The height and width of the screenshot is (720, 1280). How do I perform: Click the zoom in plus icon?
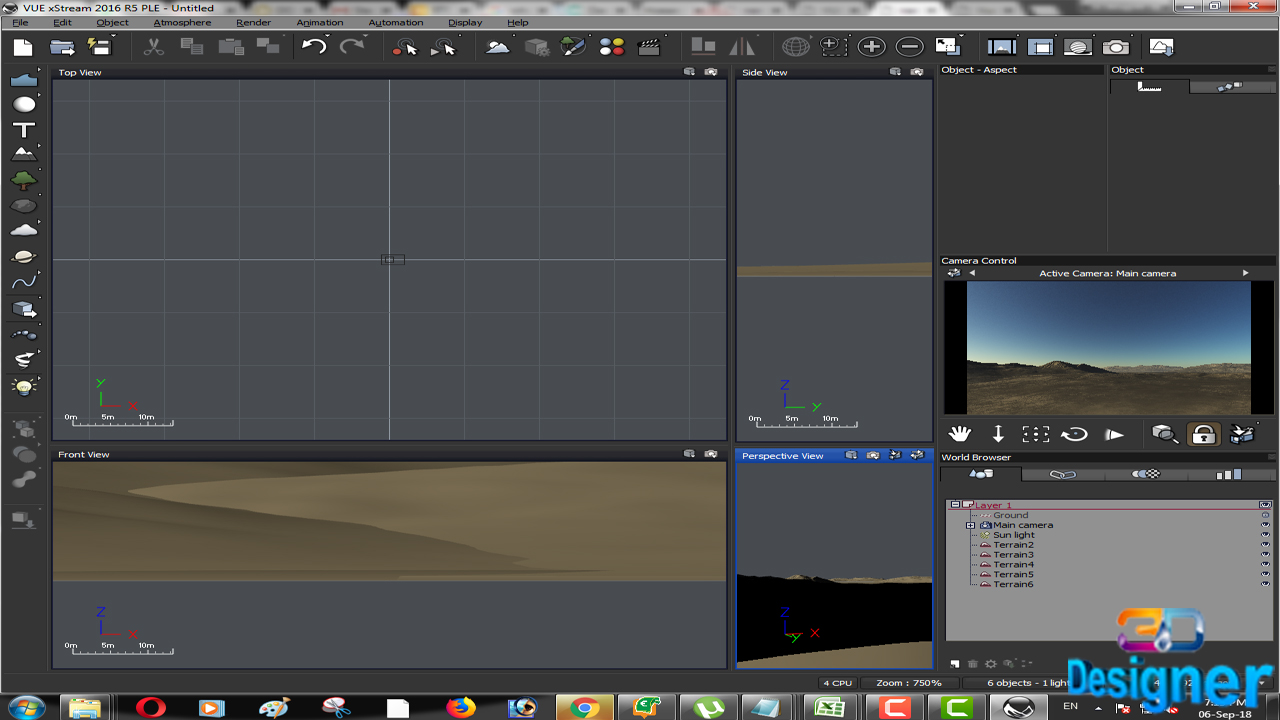[x=871, y=47]
